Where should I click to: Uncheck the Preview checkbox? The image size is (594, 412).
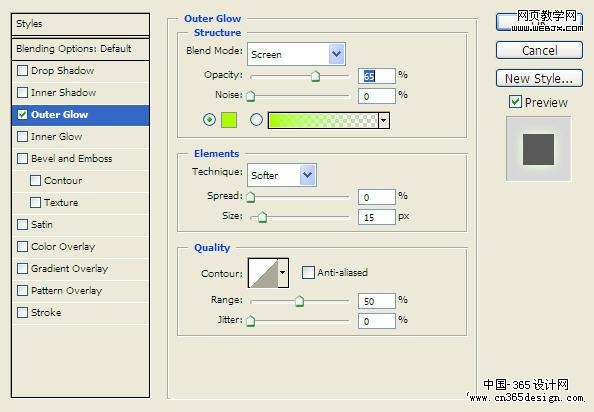pos(515,102)
